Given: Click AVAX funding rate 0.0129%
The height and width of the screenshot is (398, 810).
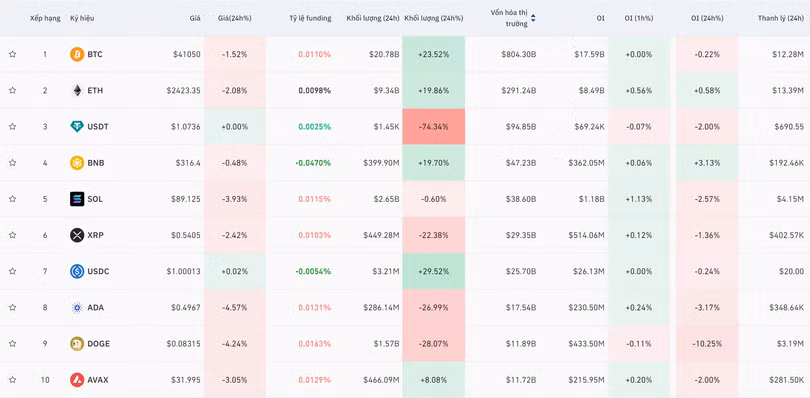Looking at the screenshot, I should pyautogui.click(x=315, y=380).
